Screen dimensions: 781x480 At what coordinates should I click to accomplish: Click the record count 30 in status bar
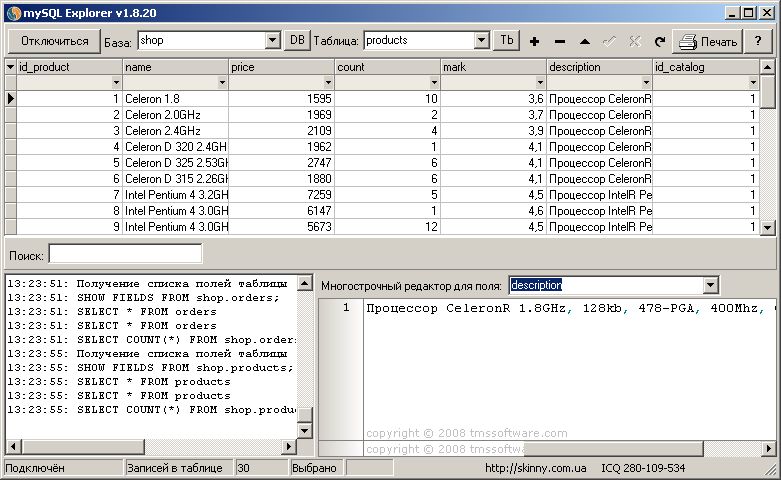[262, 468]
